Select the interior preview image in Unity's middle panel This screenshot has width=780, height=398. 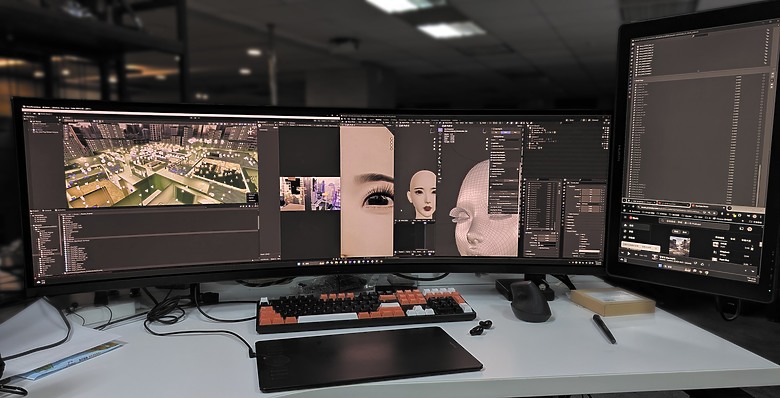point(292,194)
